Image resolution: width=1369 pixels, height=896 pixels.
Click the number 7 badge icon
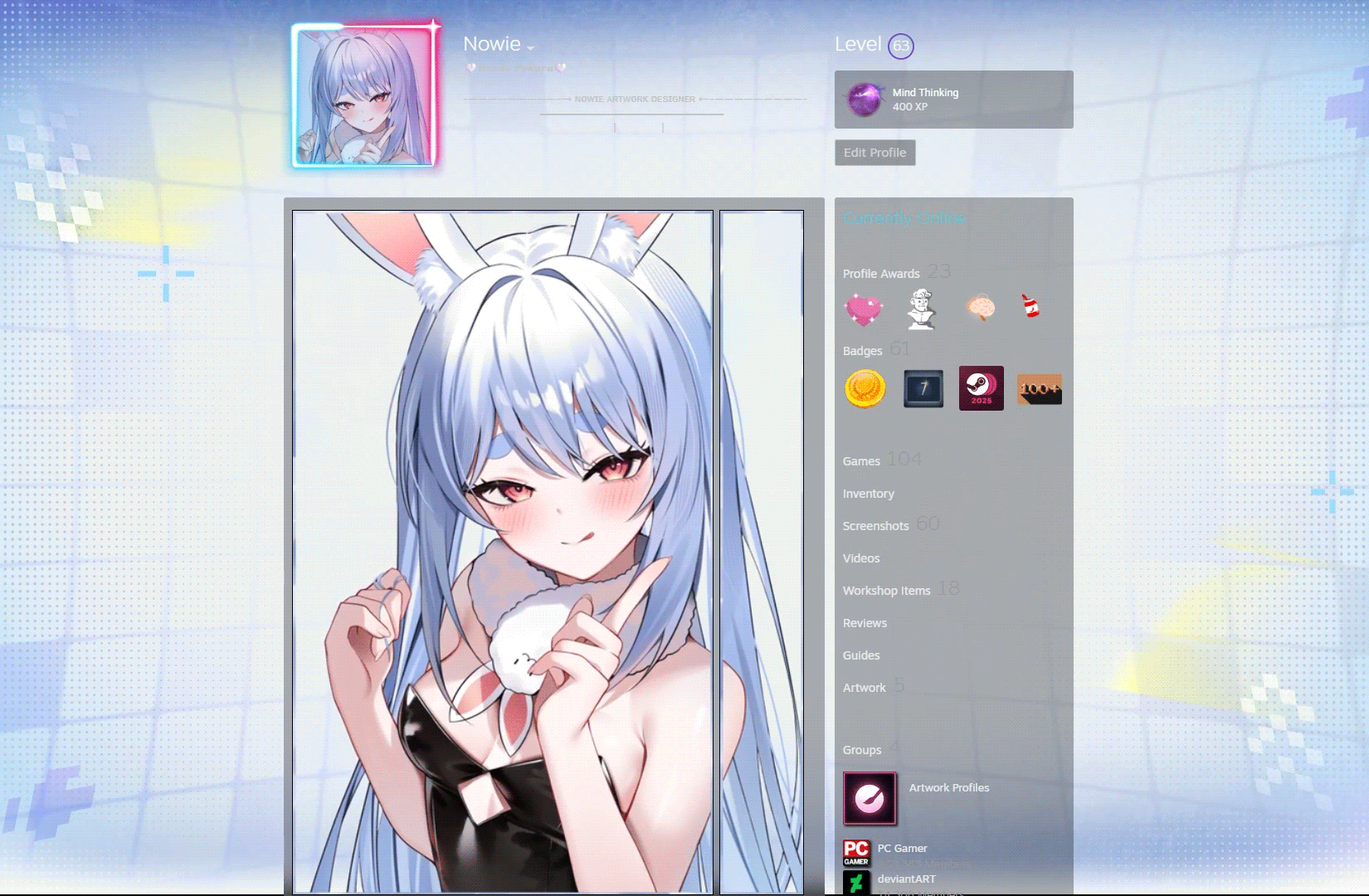point(923,388)
